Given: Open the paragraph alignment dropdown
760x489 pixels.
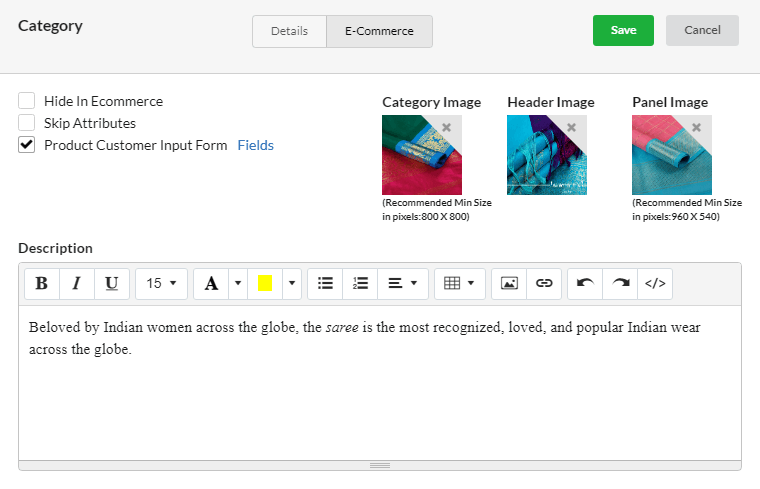Looking at the screenshot, I should (x=403, y=284).
